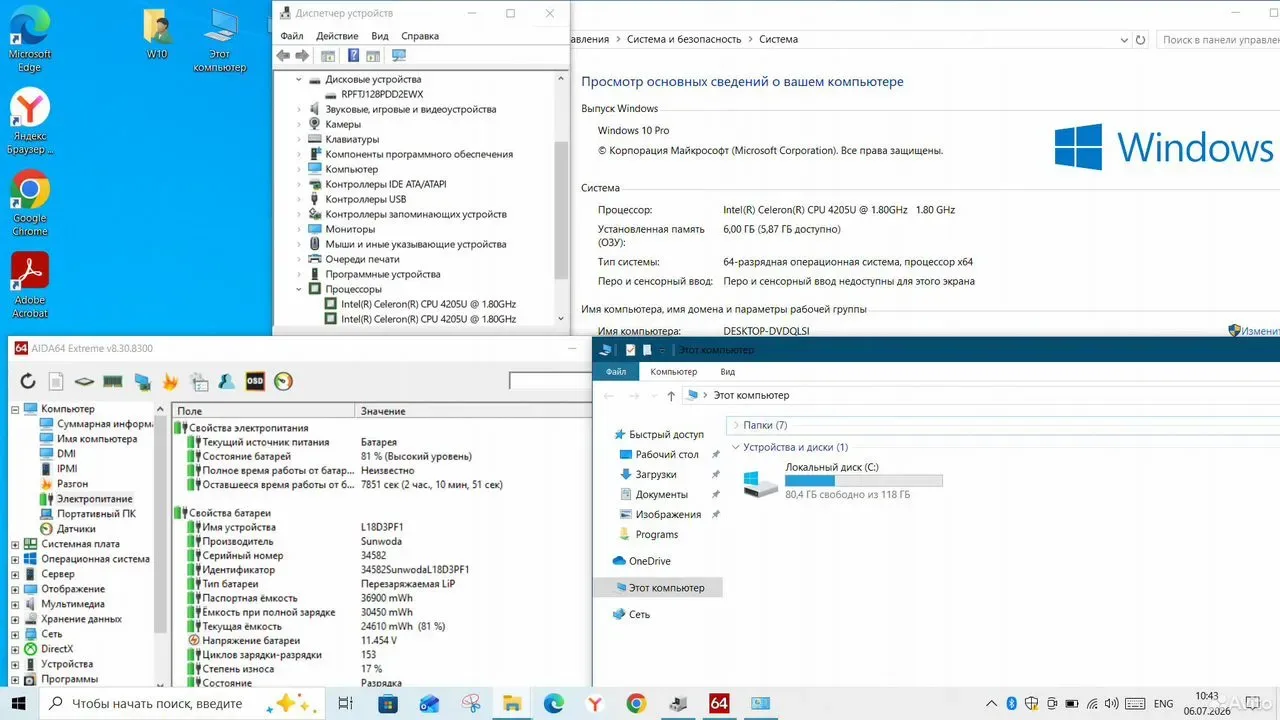Open Yandex Browser desktop shortcut
Screen dimensions: 1280x720
(30, 121)
